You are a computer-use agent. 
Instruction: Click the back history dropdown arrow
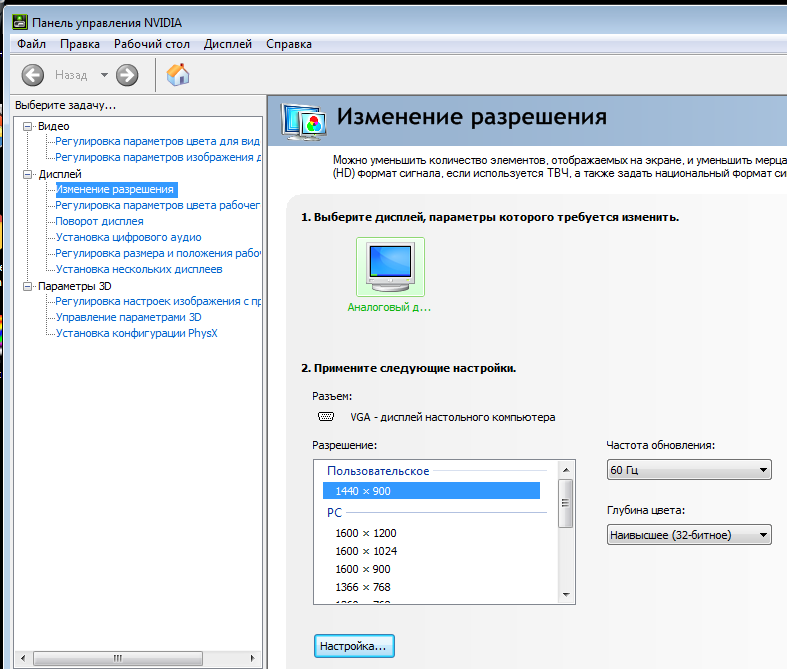point(104,75)
